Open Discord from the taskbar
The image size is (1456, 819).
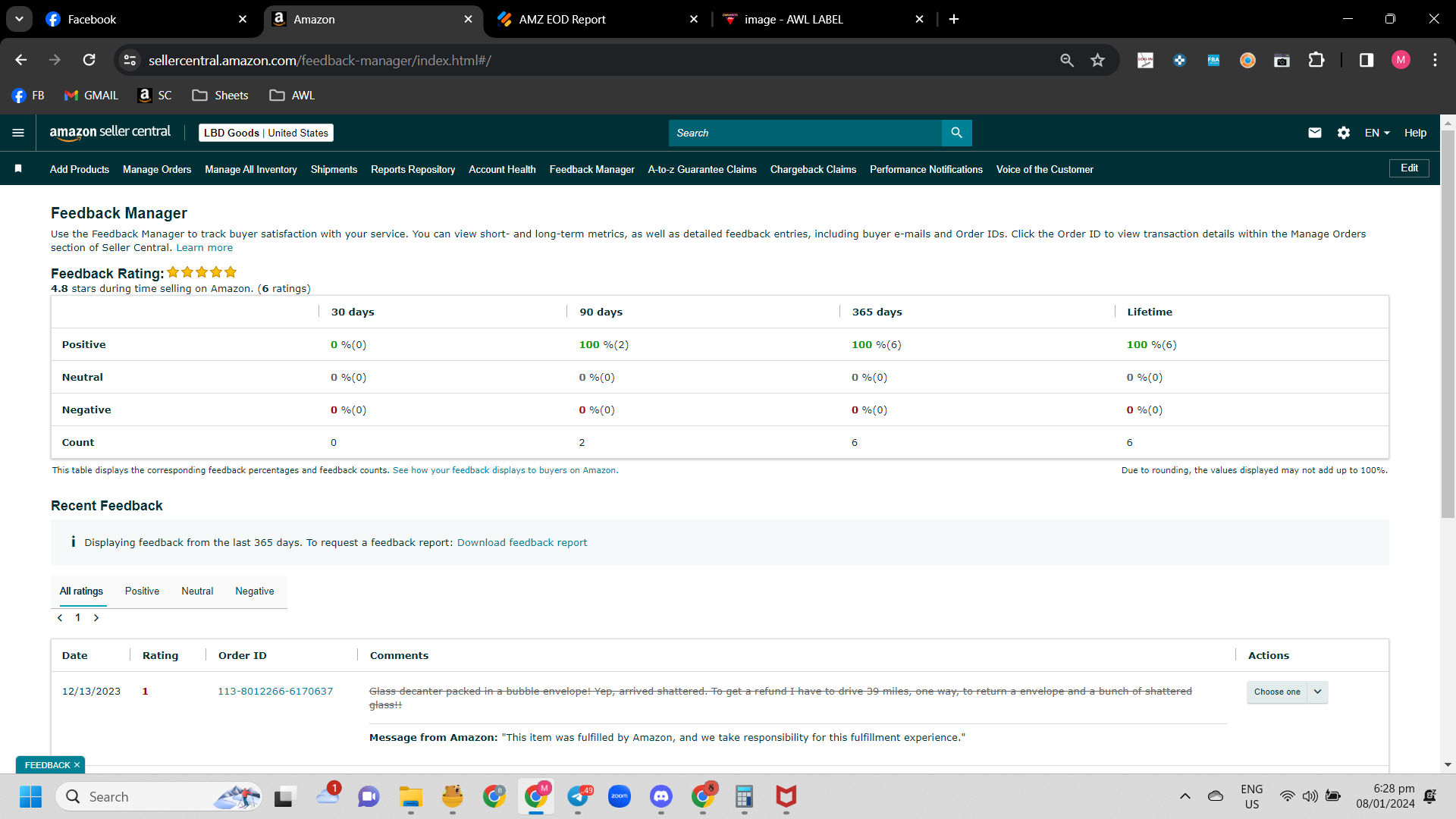(x=661, y=796)
